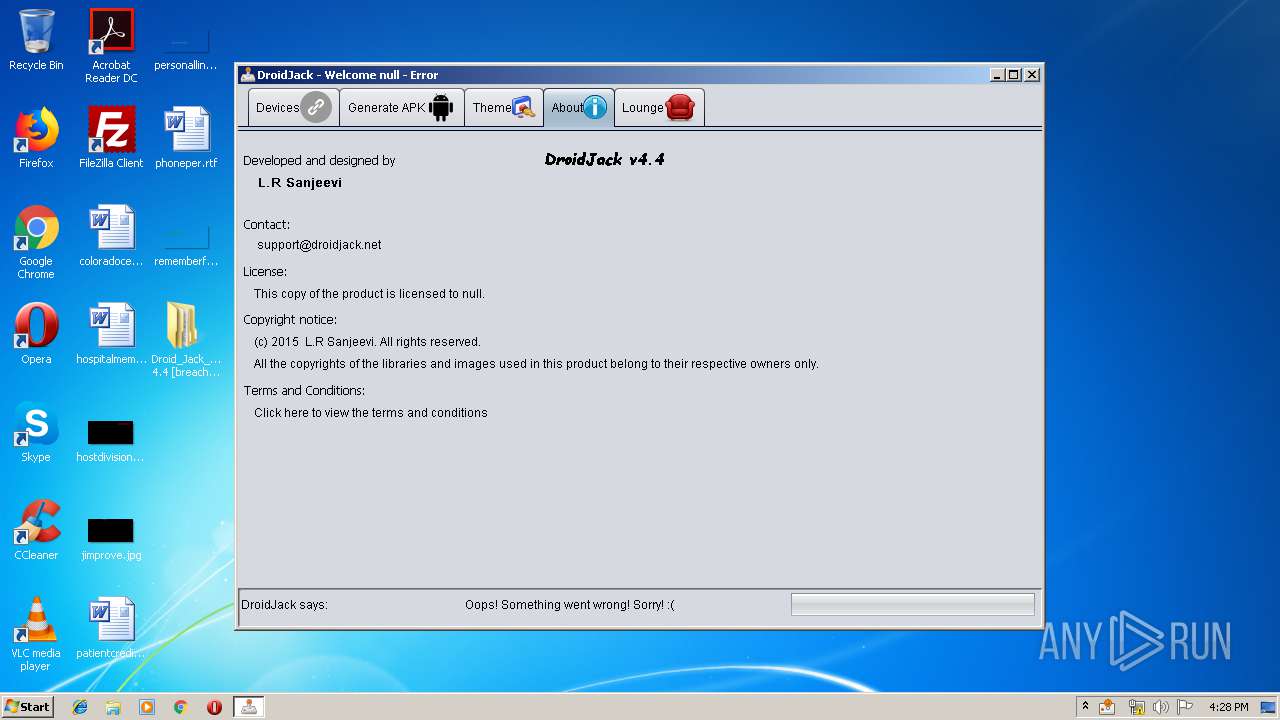Viewport: 1280px width, 720px height.
Task: Open the Action Center flag icon
Action: [1185, 707]
